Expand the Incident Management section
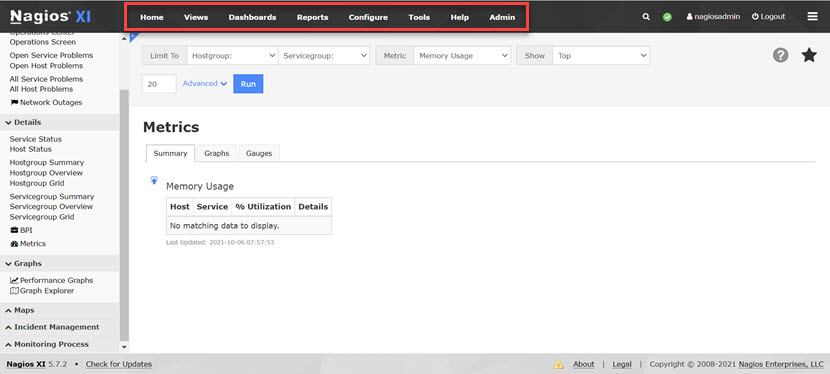Viewport: 830px width, 374px height. pyautogui.click(x=59, y=327)
